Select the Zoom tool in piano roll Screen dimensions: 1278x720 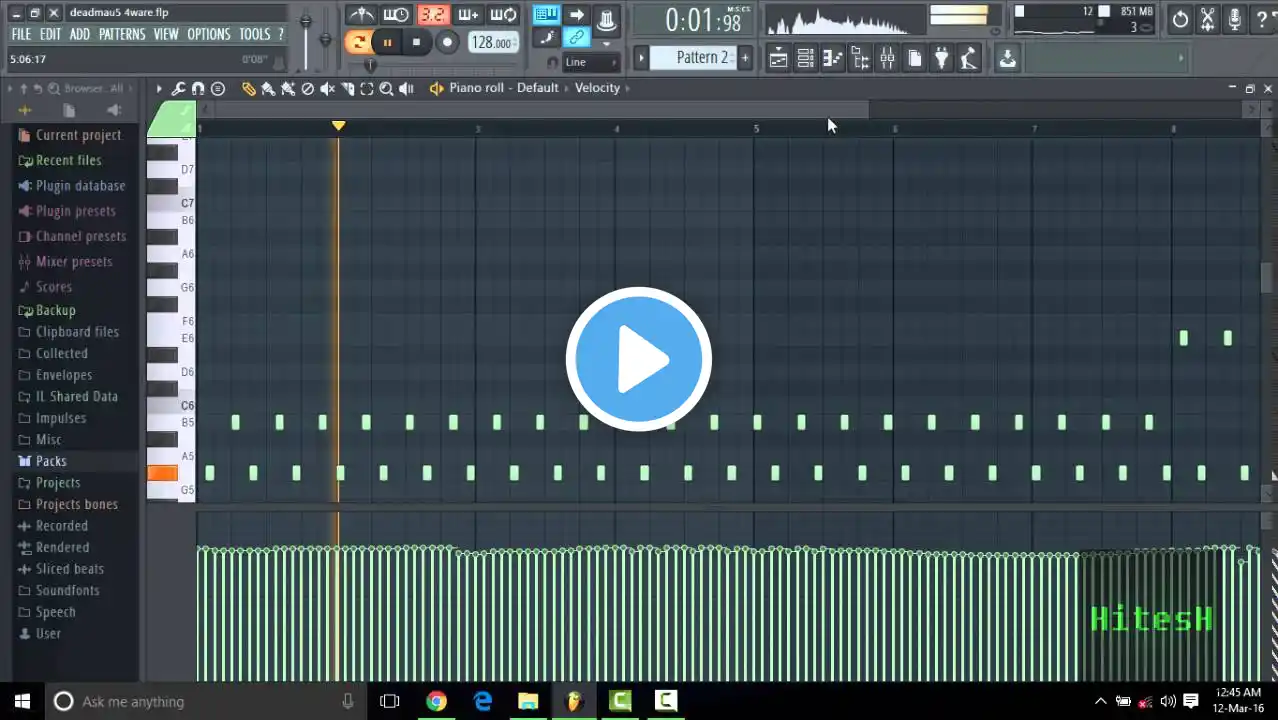coord(386,89)
